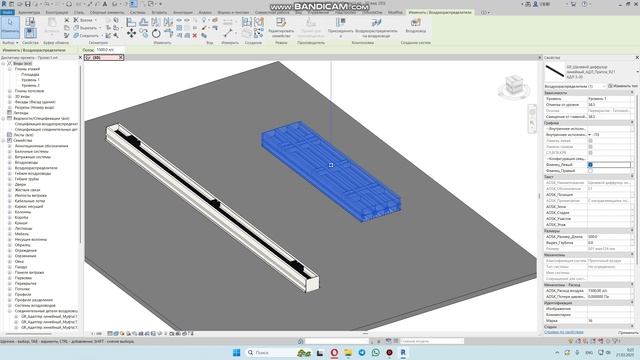The image size is (640, 360).
Task: Toggle the Фланец_Правый checkbox
Action: (x=590, y=171)
